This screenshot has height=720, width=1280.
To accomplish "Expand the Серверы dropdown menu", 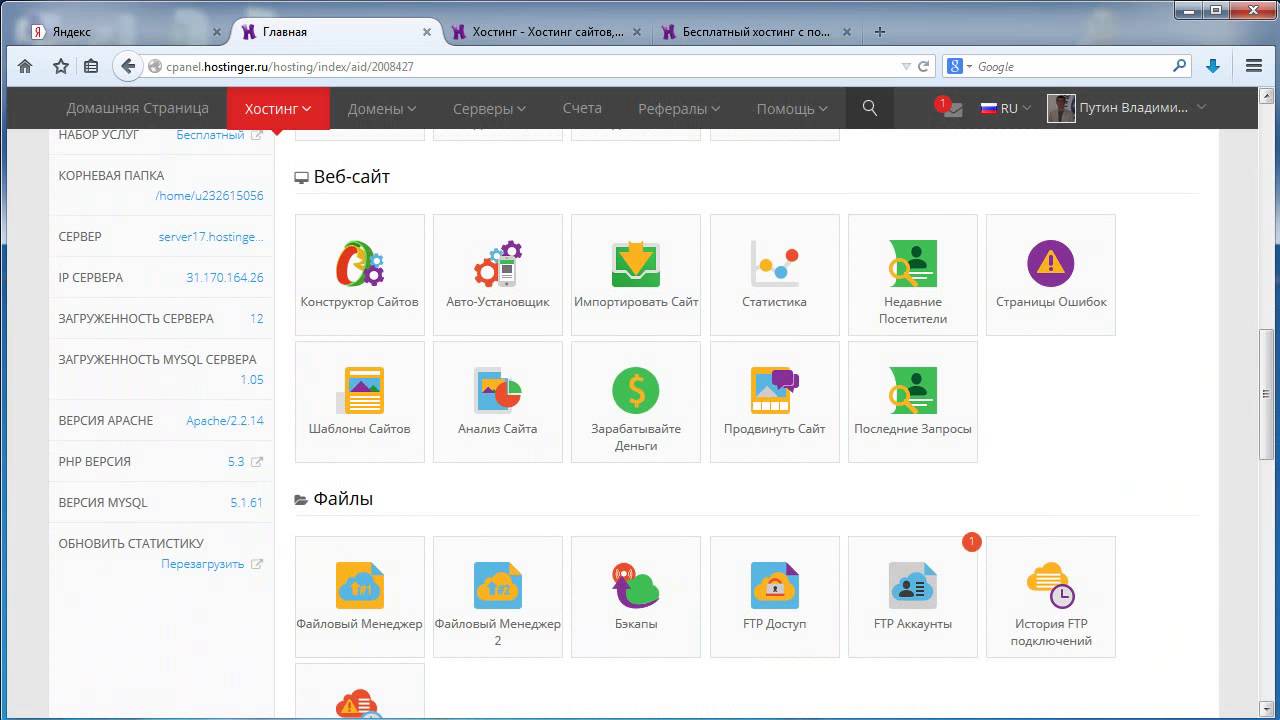I will [489, 108].
